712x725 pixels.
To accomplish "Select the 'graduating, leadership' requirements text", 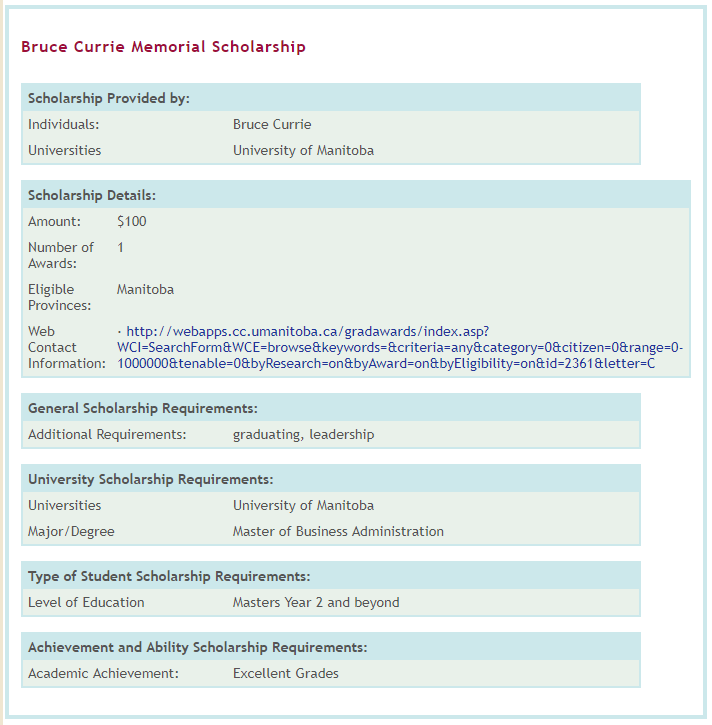I will pos(303,435).
